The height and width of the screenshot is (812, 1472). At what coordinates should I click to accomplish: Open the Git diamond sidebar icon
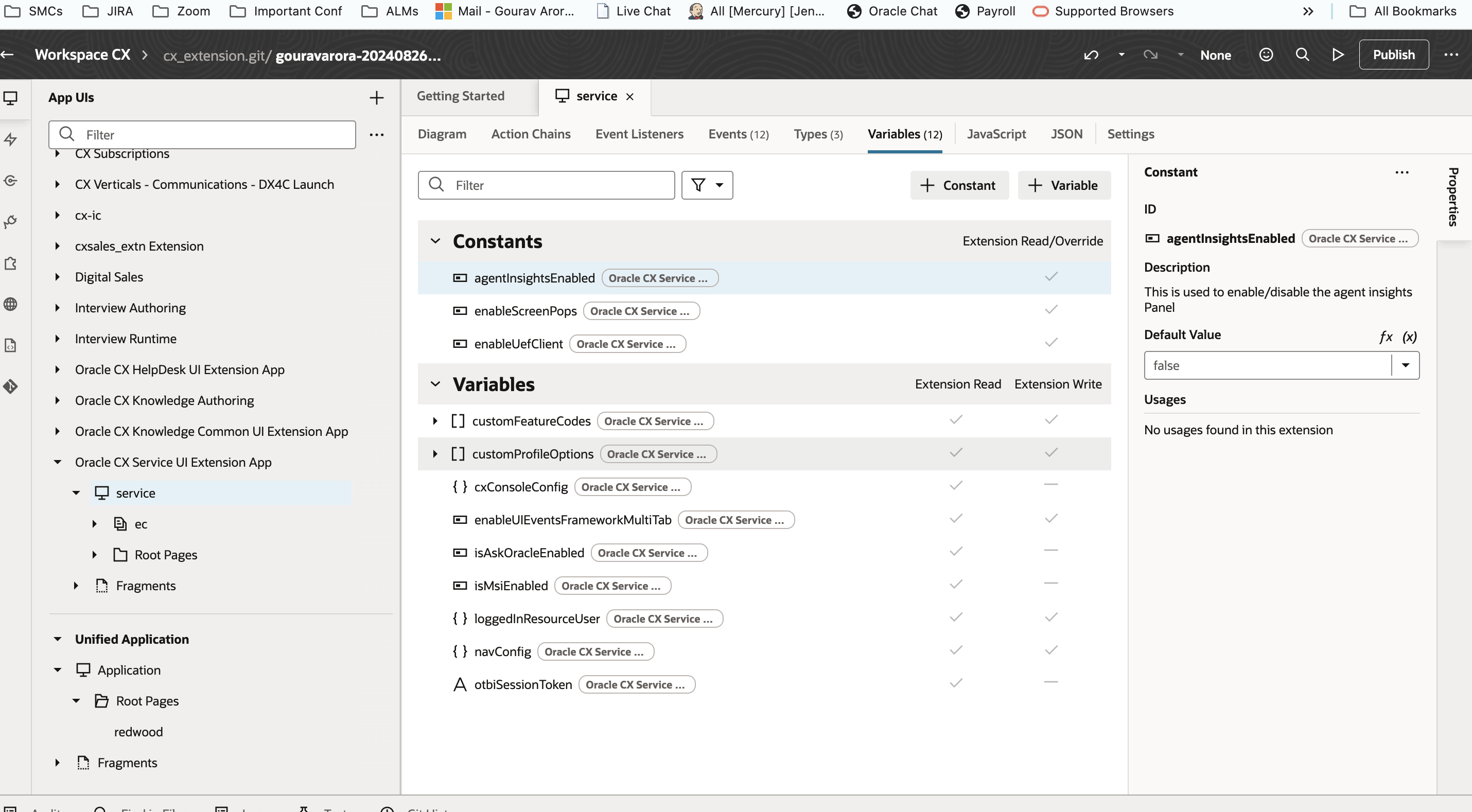pos(11,386)
